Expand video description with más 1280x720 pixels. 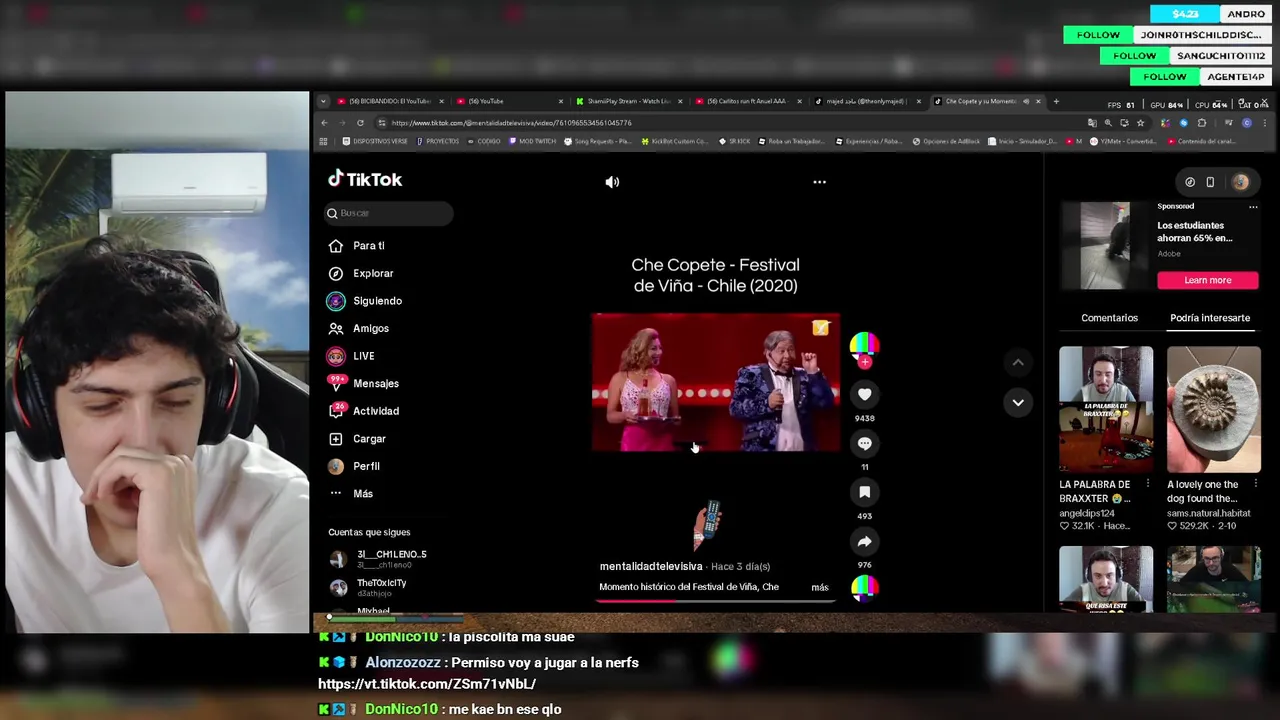(820, 587)
